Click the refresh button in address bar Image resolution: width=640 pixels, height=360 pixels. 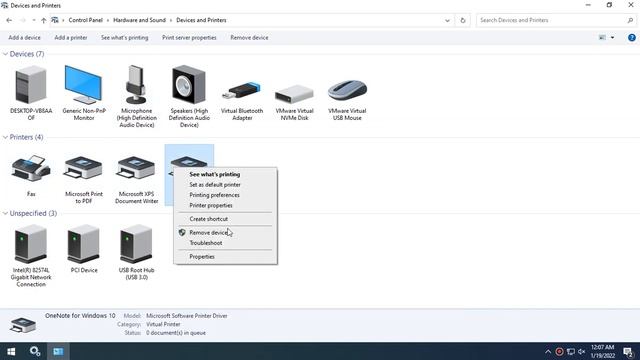462,20
